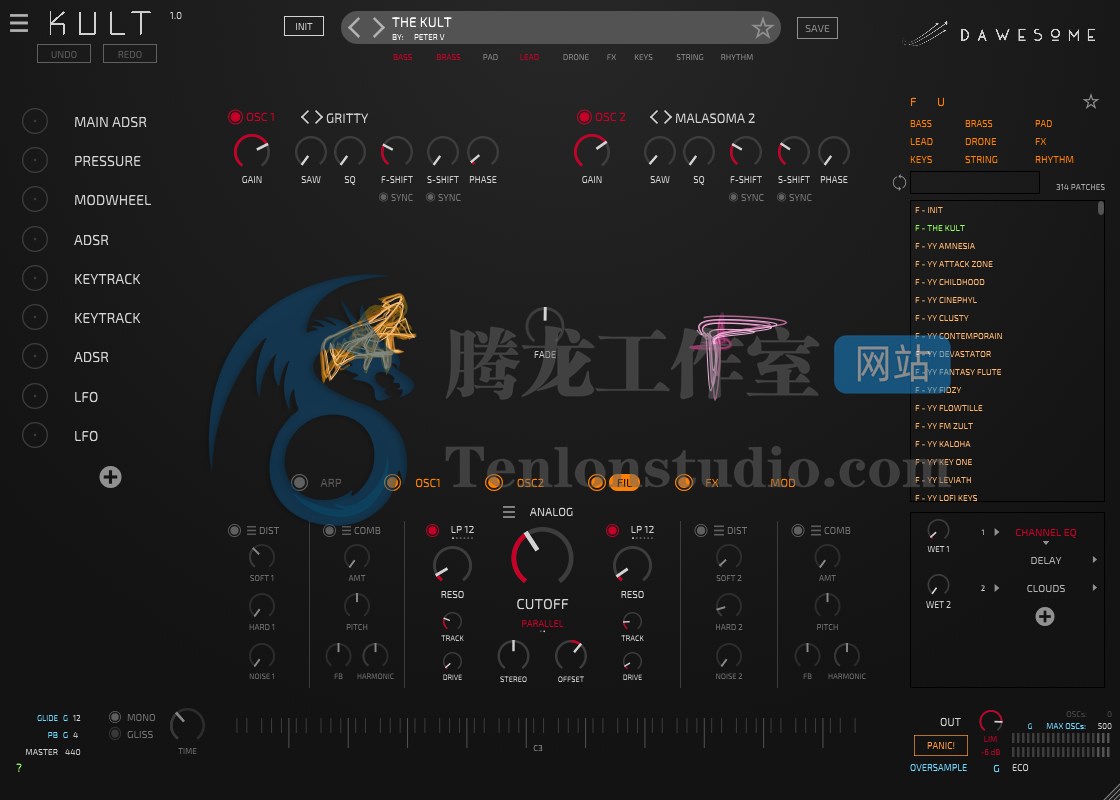Screen dimensions: 1120x800
Task: Toggle OSC 1 power button
Action: pos(235,117)
